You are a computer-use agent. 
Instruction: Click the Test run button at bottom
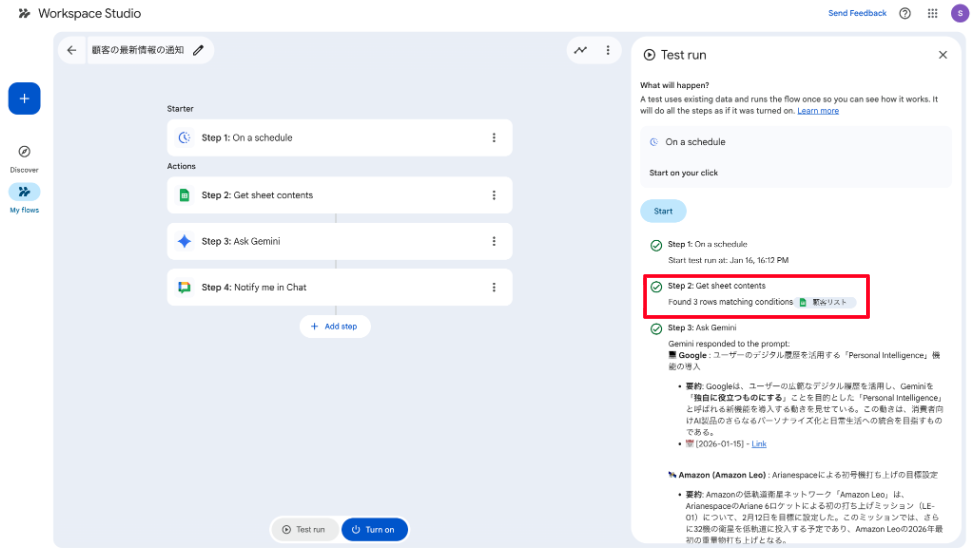click(x=304, y=530)
